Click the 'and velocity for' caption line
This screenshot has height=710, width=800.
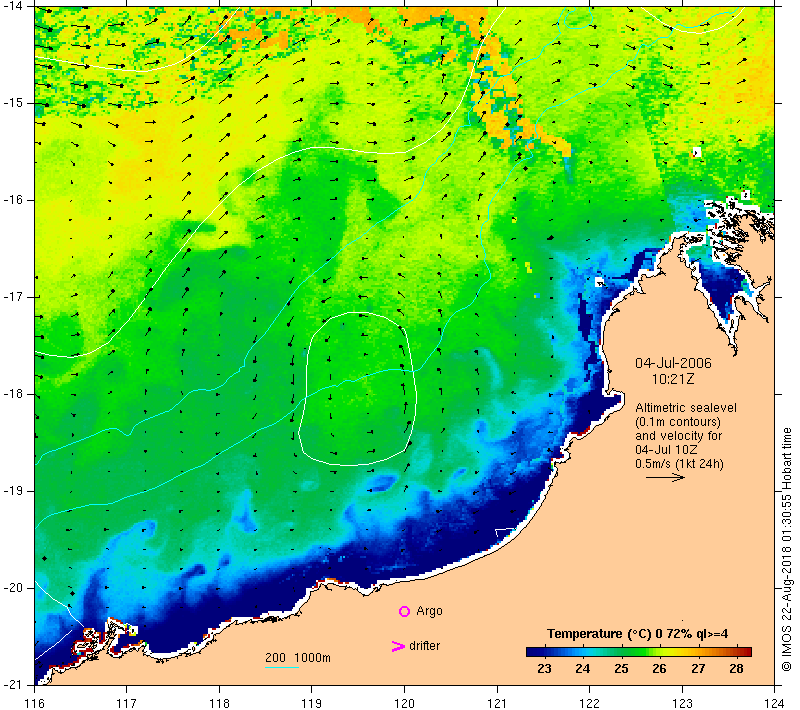coord(679,436)
